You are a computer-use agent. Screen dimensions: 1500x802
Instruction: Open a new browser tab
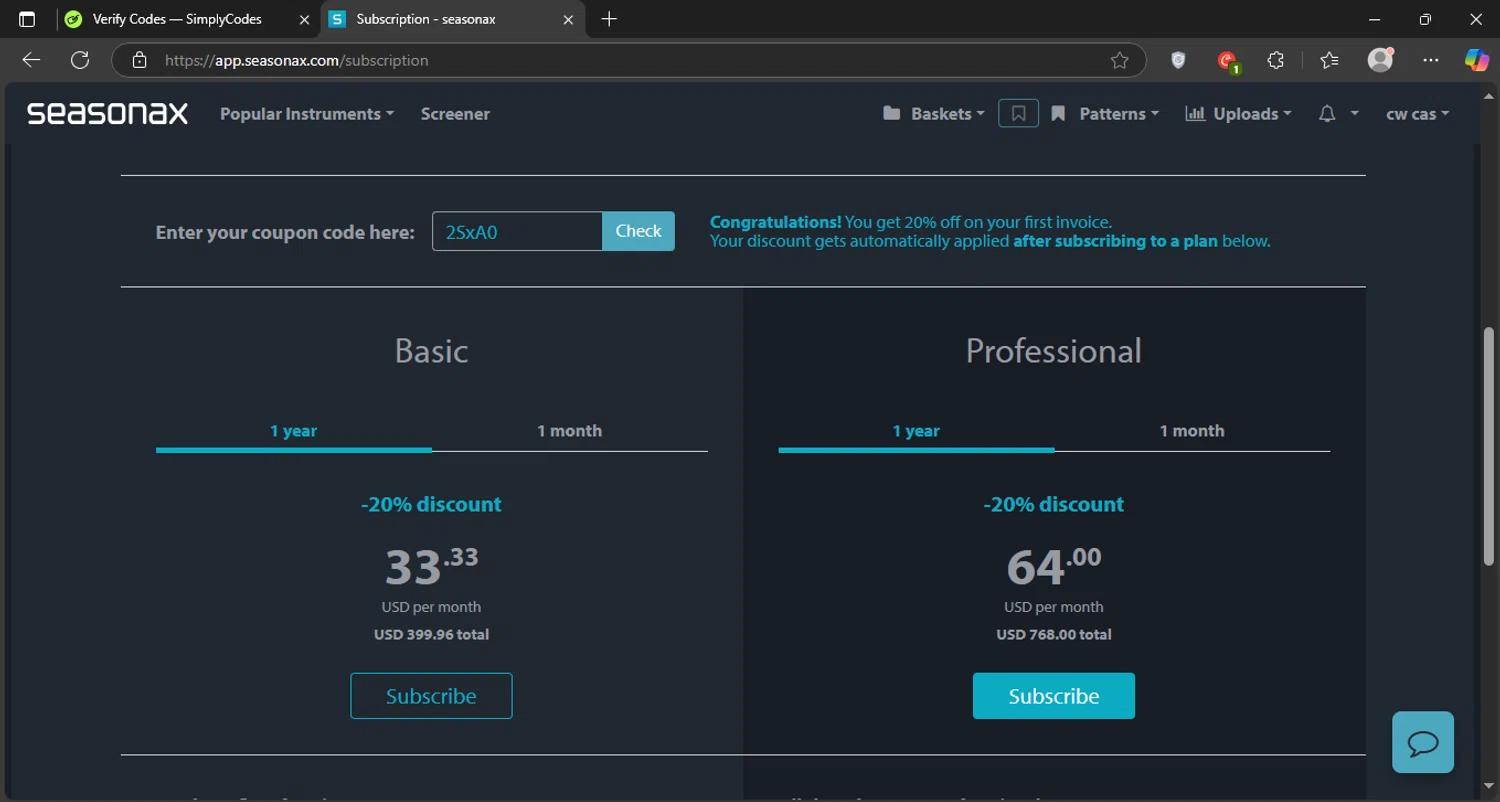click(609, 19)
